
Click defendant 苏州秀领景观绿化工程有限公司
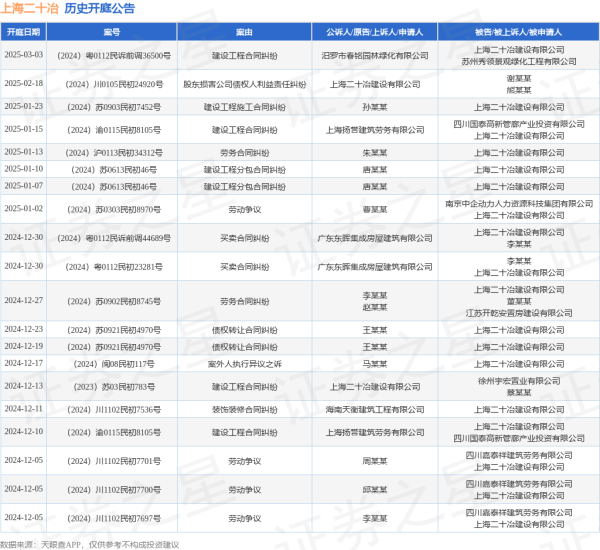519,62
